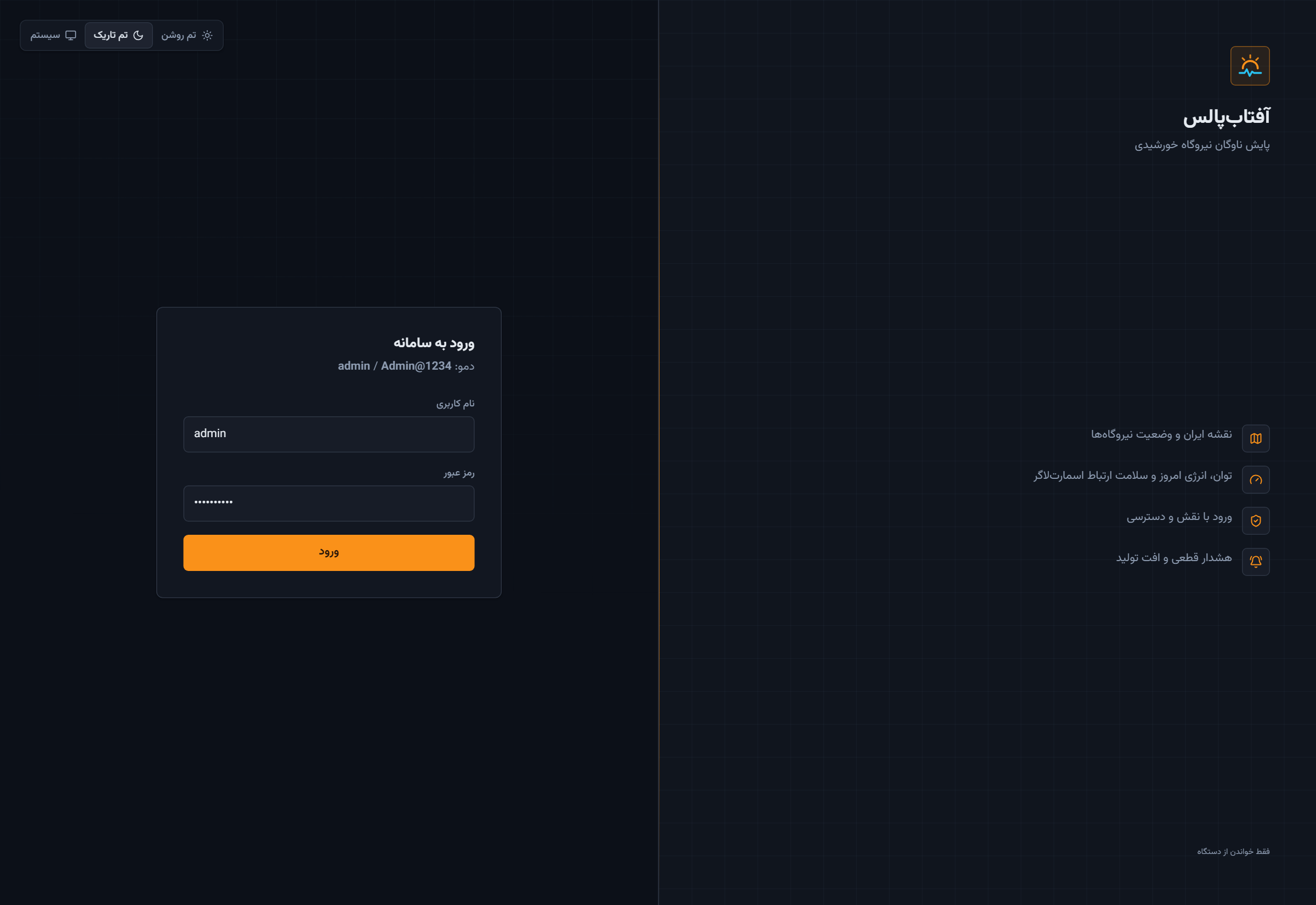Image resolution: width=1316 pixels, height=905 pixels.
Task: Click the text هشدار قطعی و افت تولید
Action: [1174, 558]
